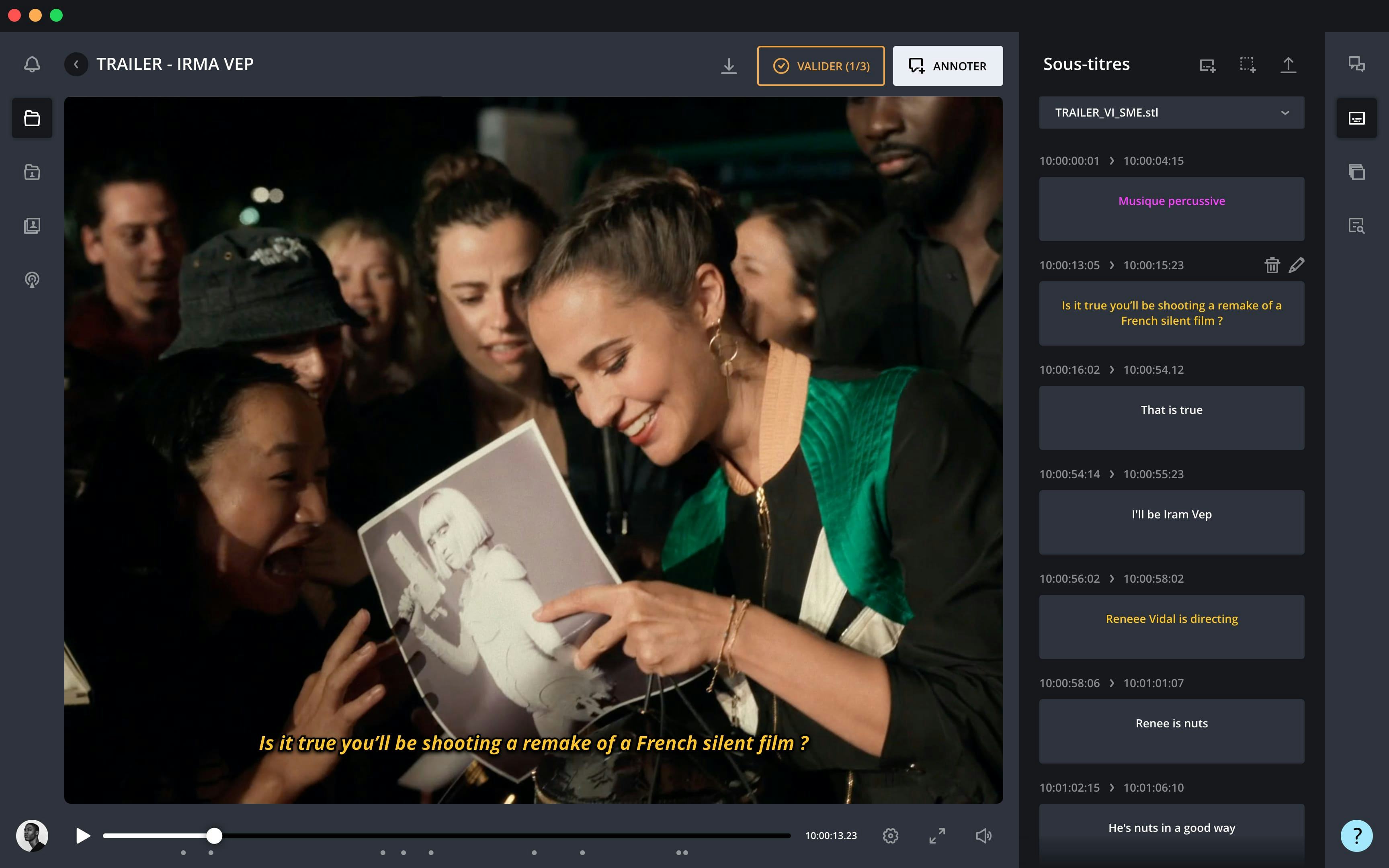
Task: Open the files folder tab in the left sidebar
Action: tap(32, 118)
